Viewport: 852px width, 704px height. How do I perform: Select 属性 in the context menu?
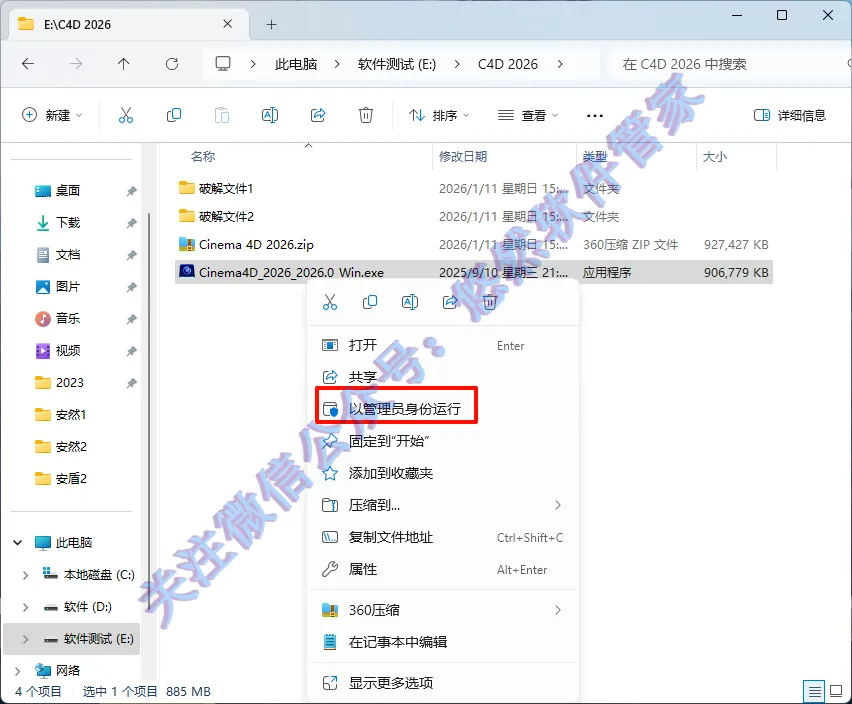click(443, 569)
